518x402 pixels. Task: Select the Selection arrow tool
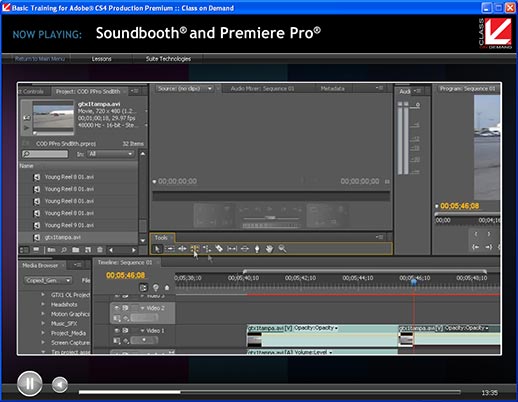(157, 249)
